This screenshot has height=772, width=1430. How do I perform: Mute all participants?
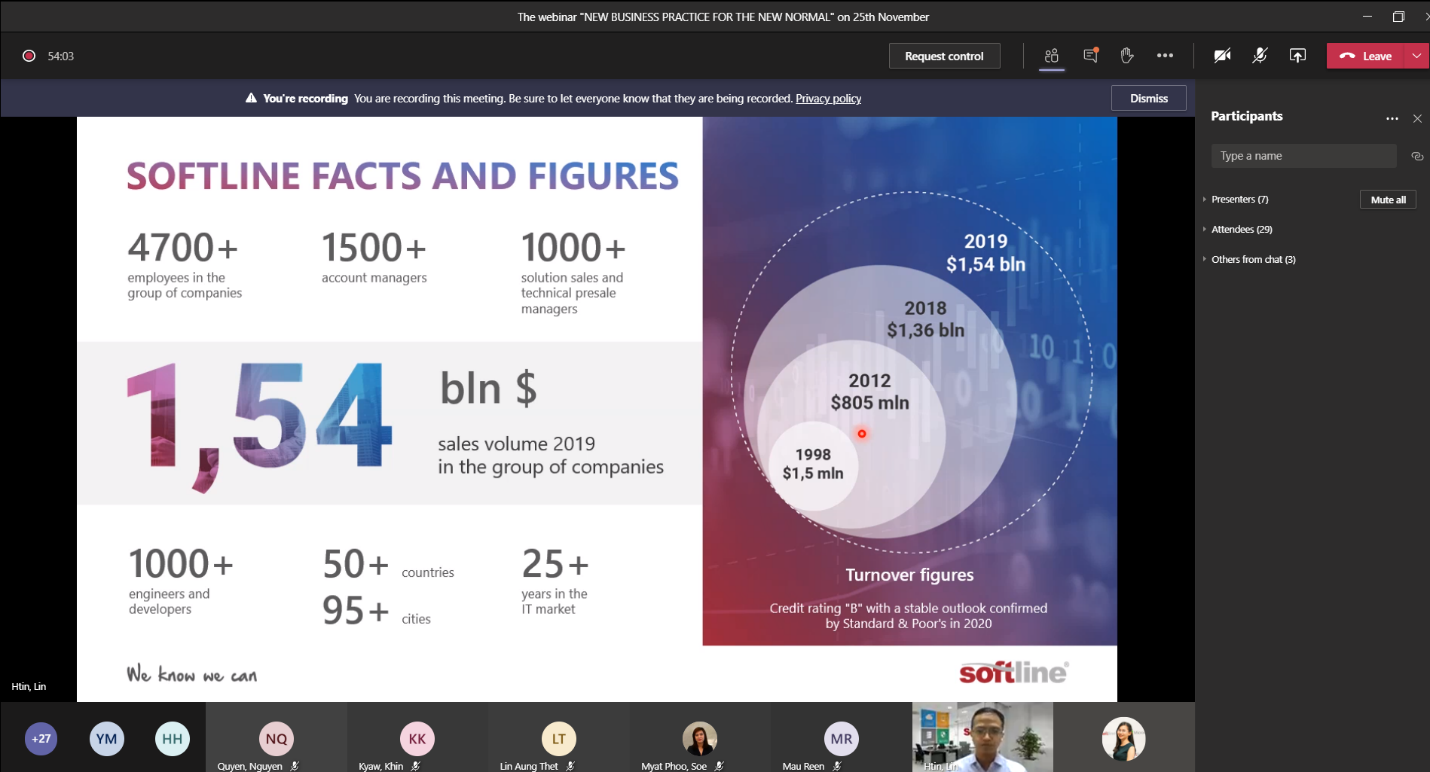(1388, 199)
